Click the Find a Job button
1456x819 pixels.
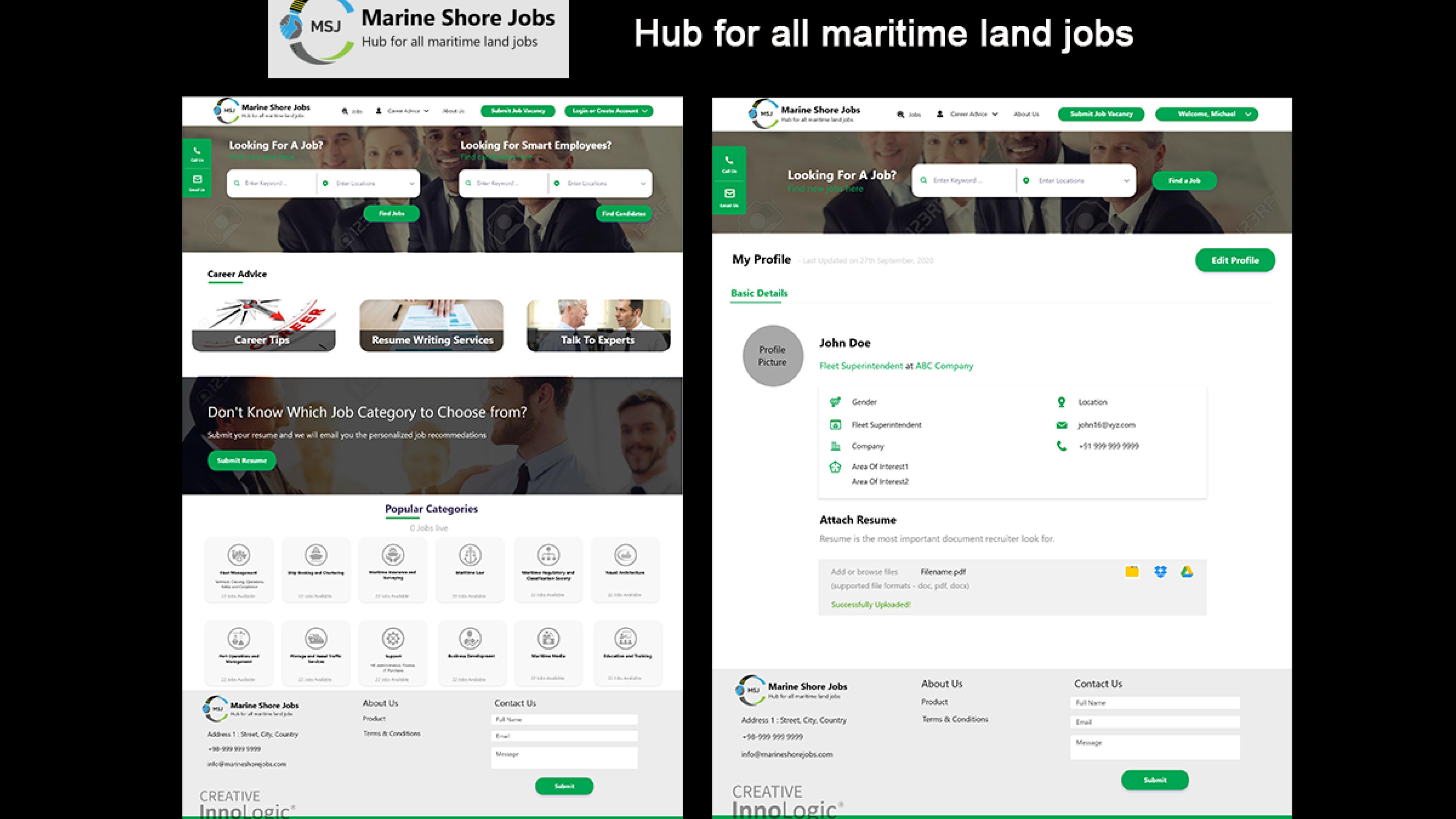click(1184, 180)
